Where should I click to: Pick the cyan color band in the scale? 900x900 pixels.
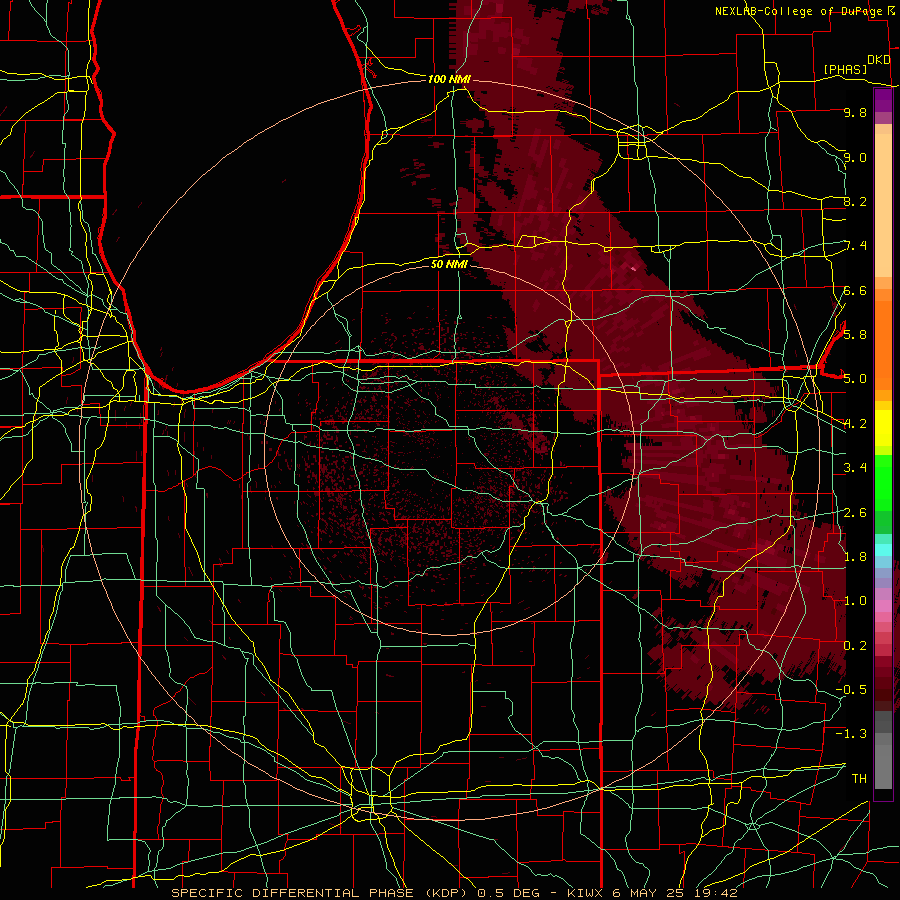(883, 549)
